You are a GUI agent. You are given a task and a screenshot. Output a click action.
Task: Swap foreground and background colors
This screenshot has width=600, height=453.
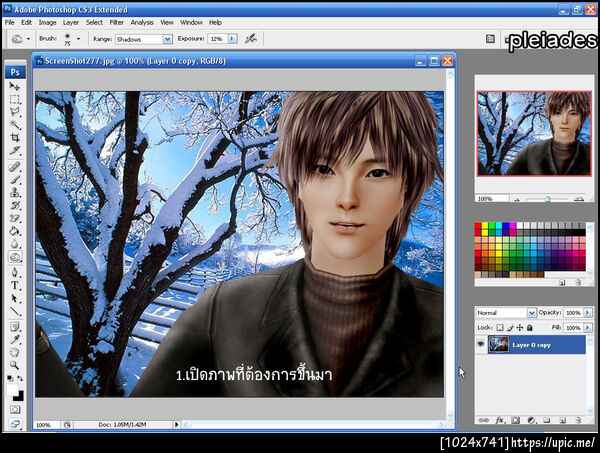[x=20, y=378]
